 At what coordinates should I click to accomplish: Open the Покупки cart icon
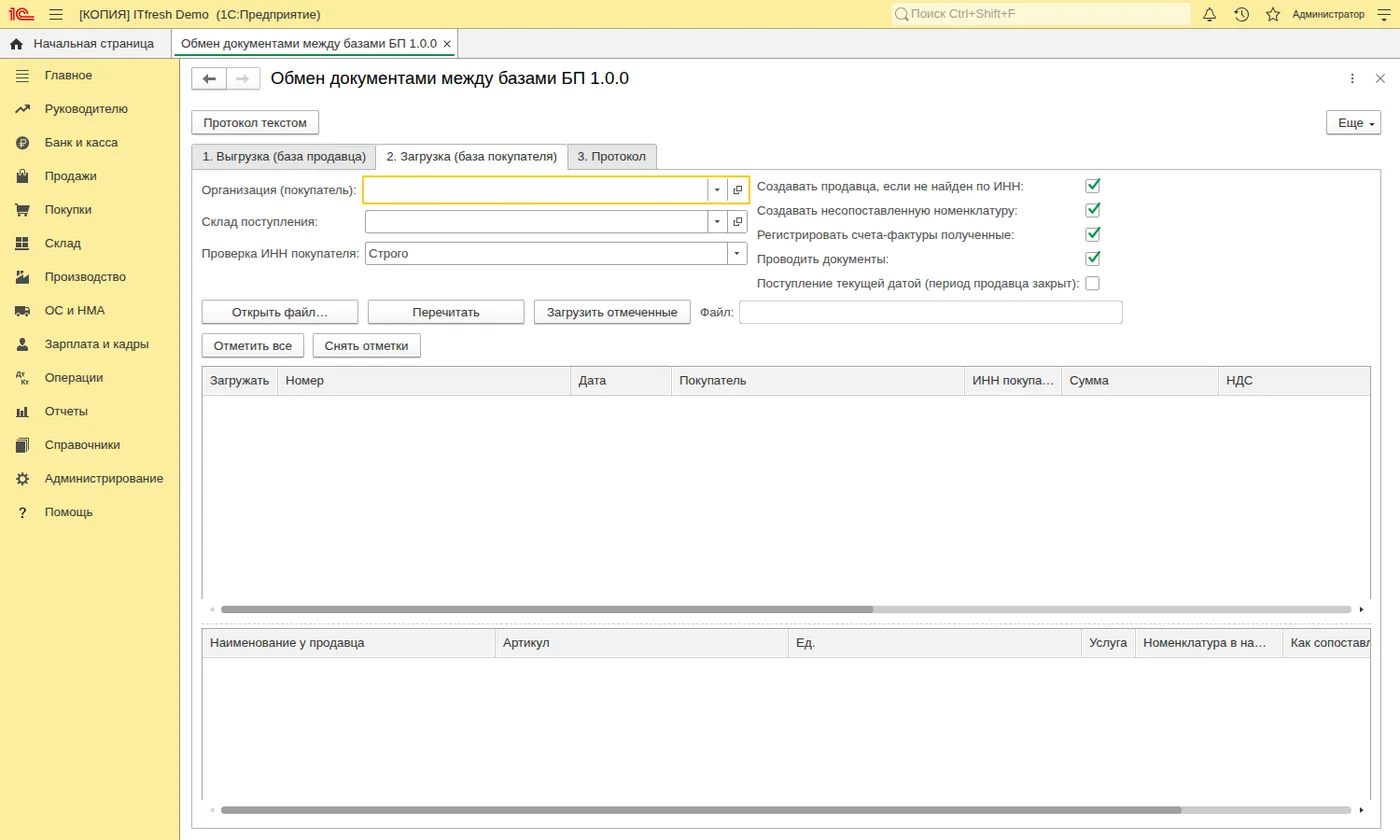tap(22, 210)
